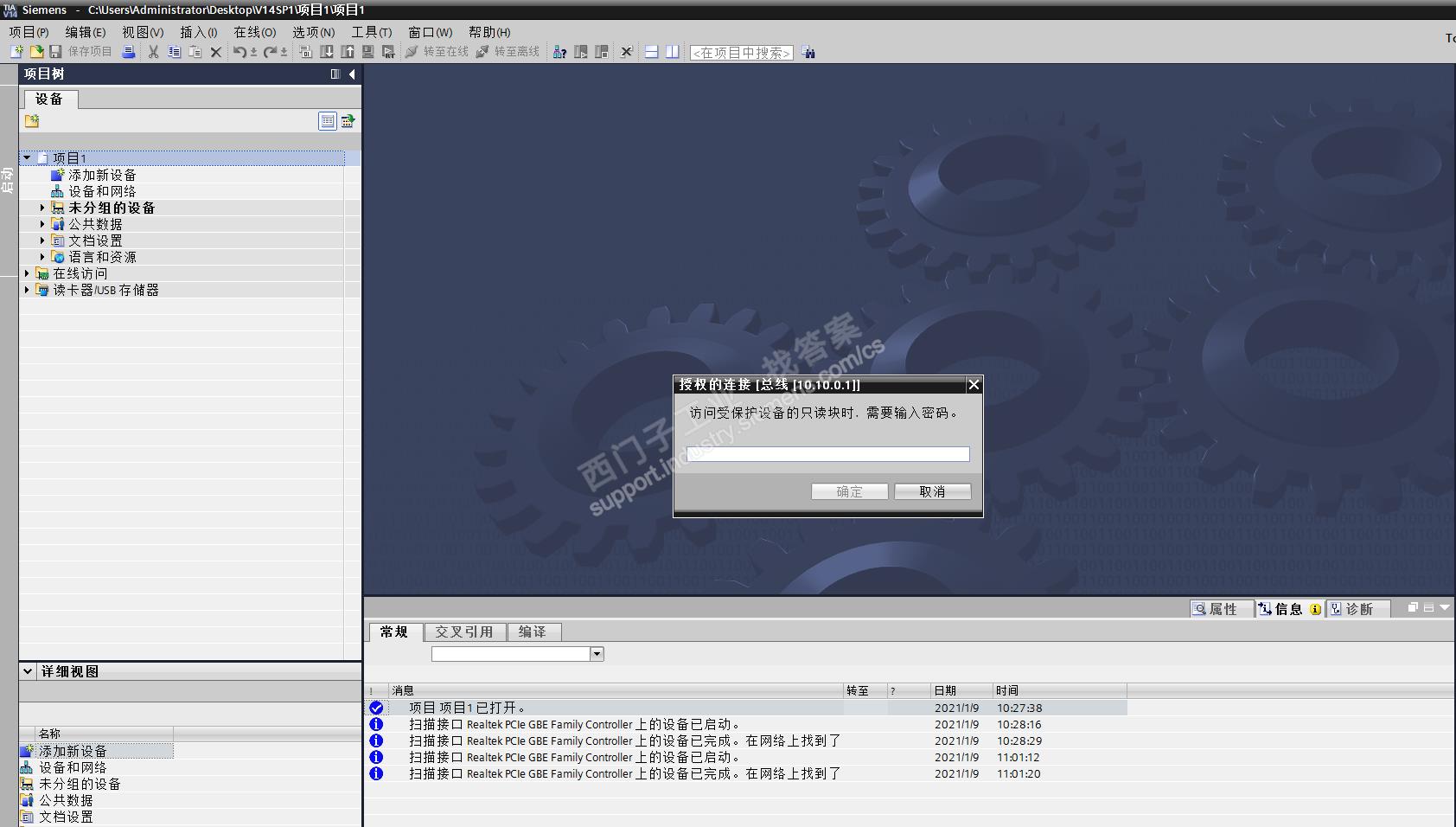Click the paste icon in the toolbar
The image size is (1456, 827).
[x=195, y=52]
